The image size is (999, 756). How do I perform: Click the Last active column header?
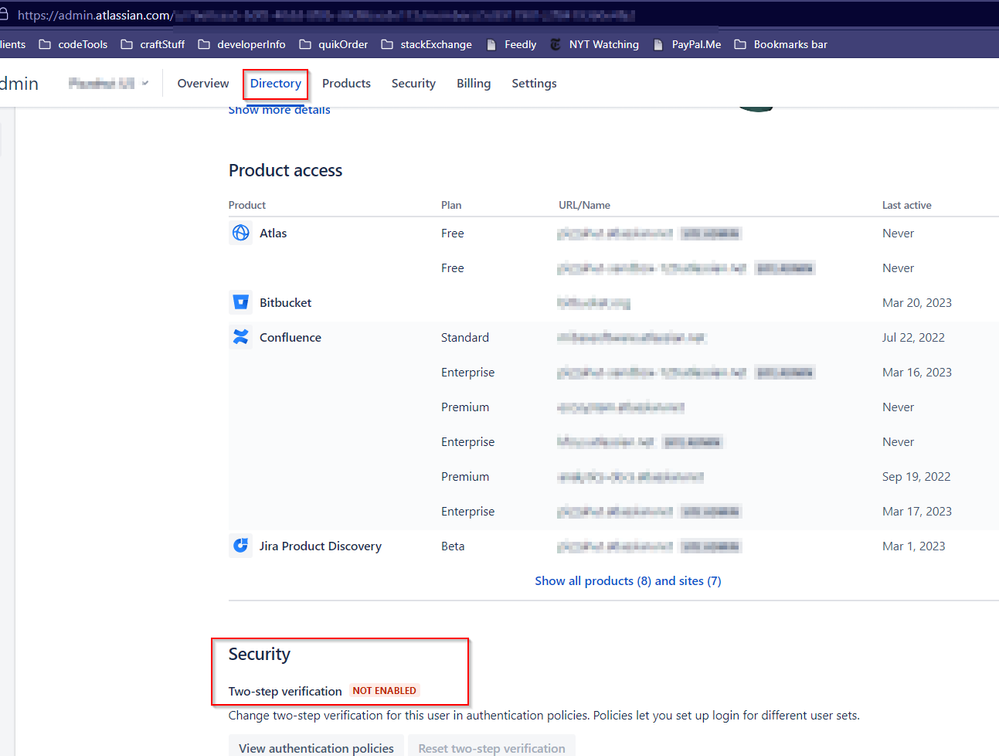(x=907, y=205)
